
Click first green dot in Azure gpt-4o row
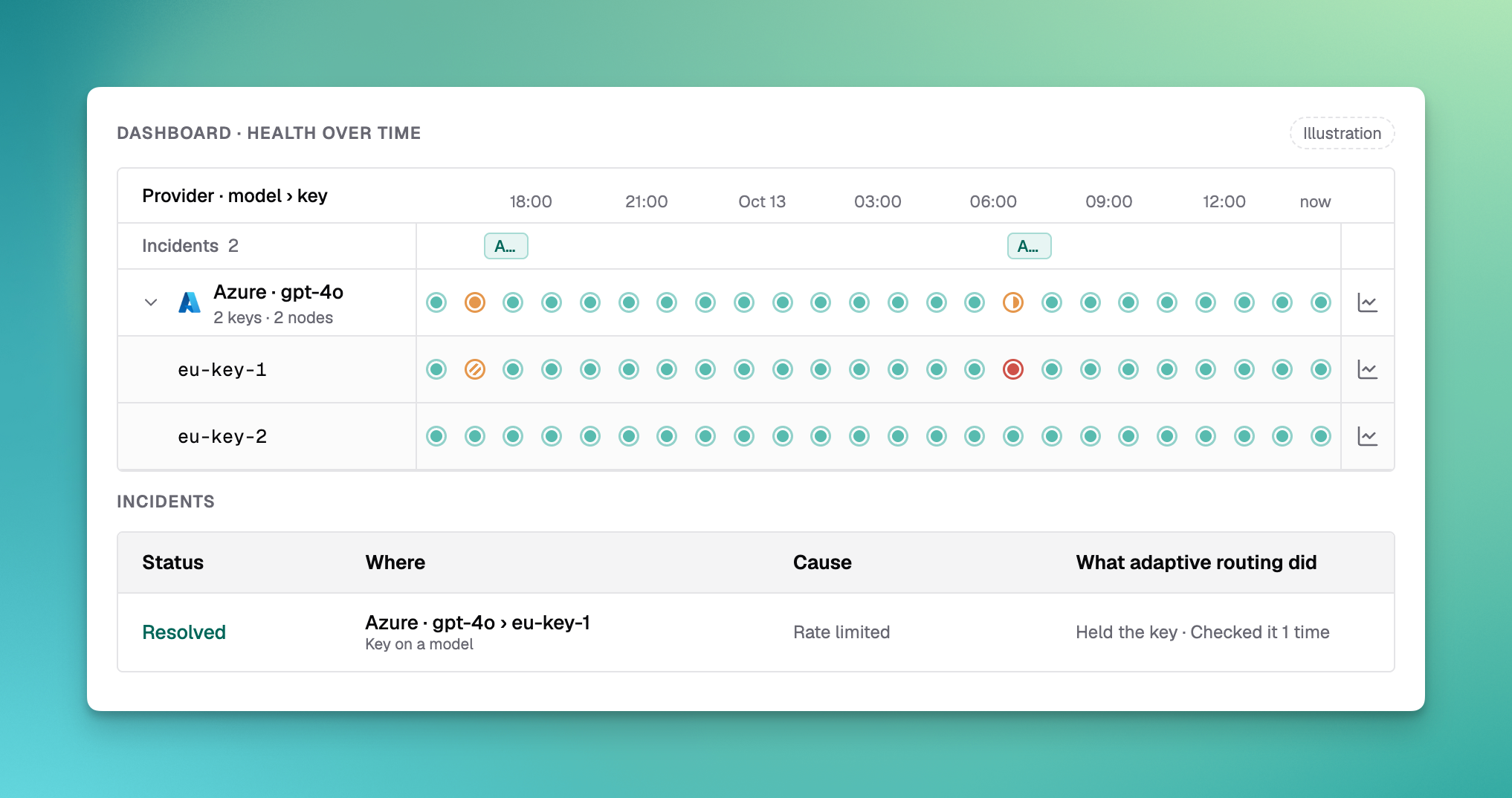(436, 302)
